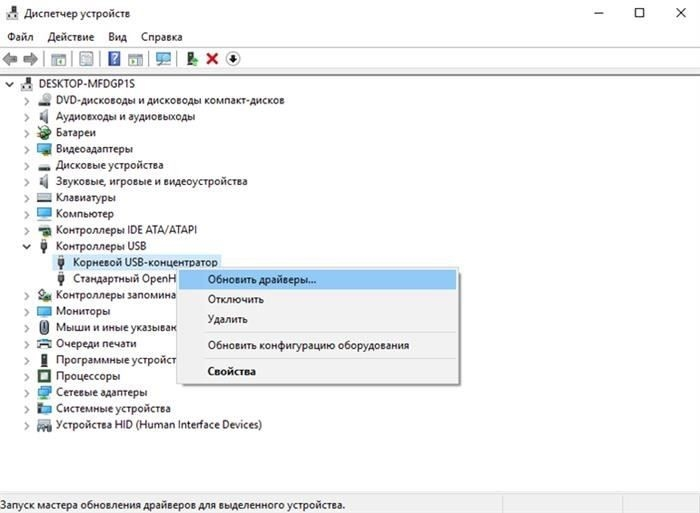Click the show/hide console tree toolbar icon

pyautogui.click(x=58, y=59)
